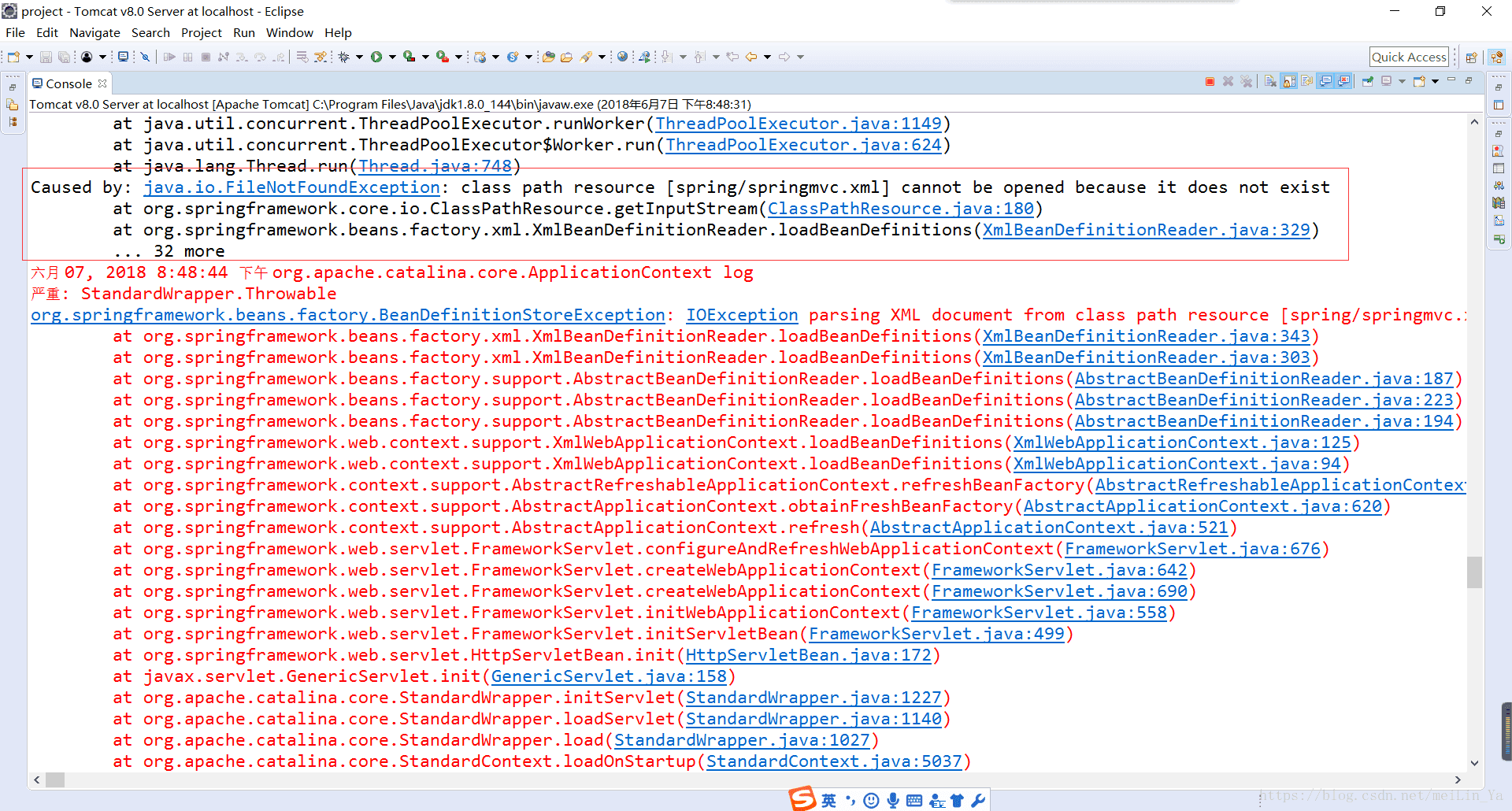Click the Open Task folder icon
Viewport: 1512px width, 811px height.
[x=566, y=57]
